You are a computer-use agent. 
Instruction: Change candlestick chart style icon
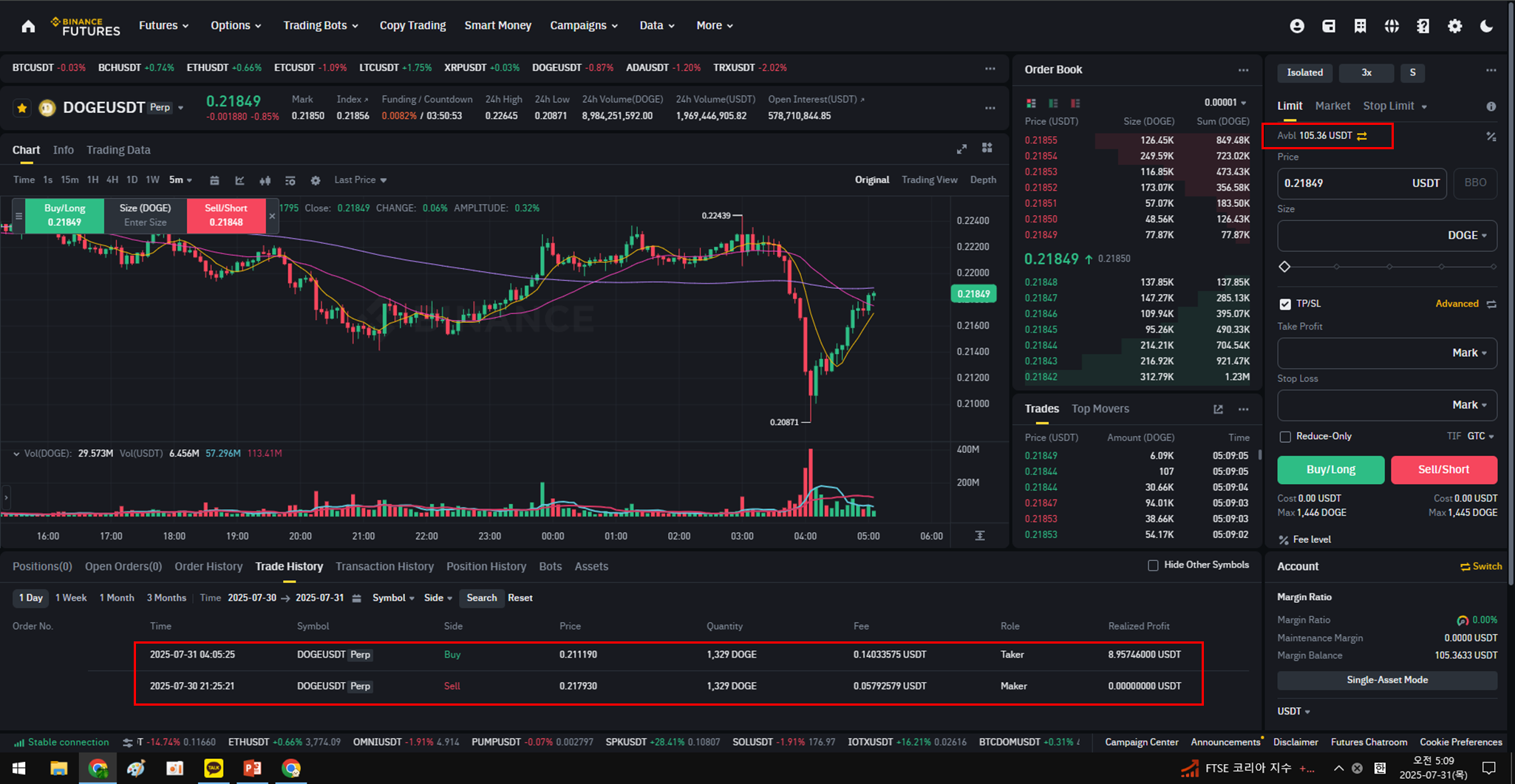coord(265,180)
